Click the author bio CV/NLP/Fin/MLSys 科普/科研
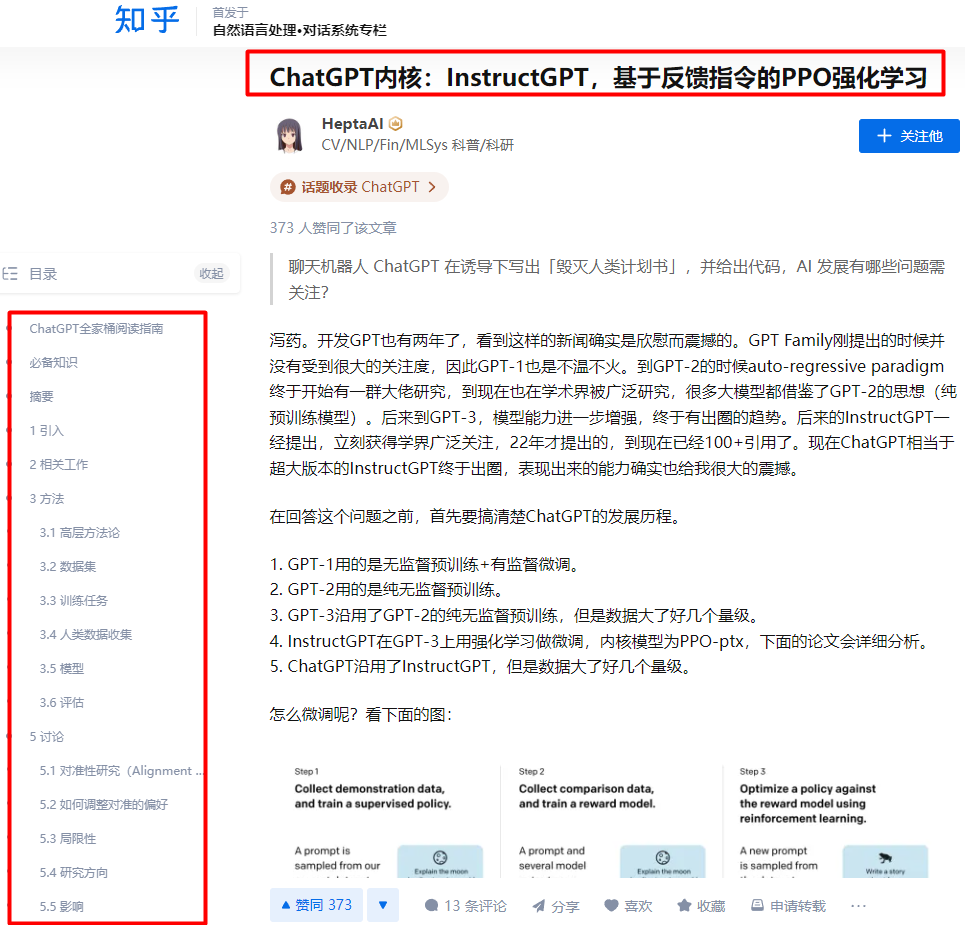This screenshot has width=965, height=925. click(418, 145)
